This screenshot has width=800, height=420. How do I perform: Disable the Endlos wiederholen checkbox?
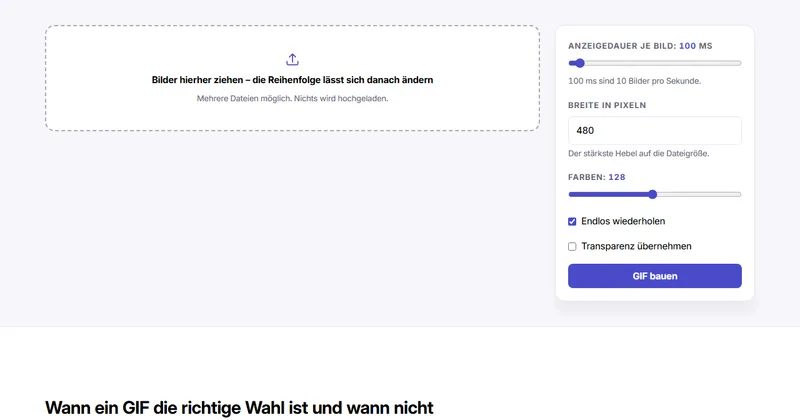click(x=572, y=221)
